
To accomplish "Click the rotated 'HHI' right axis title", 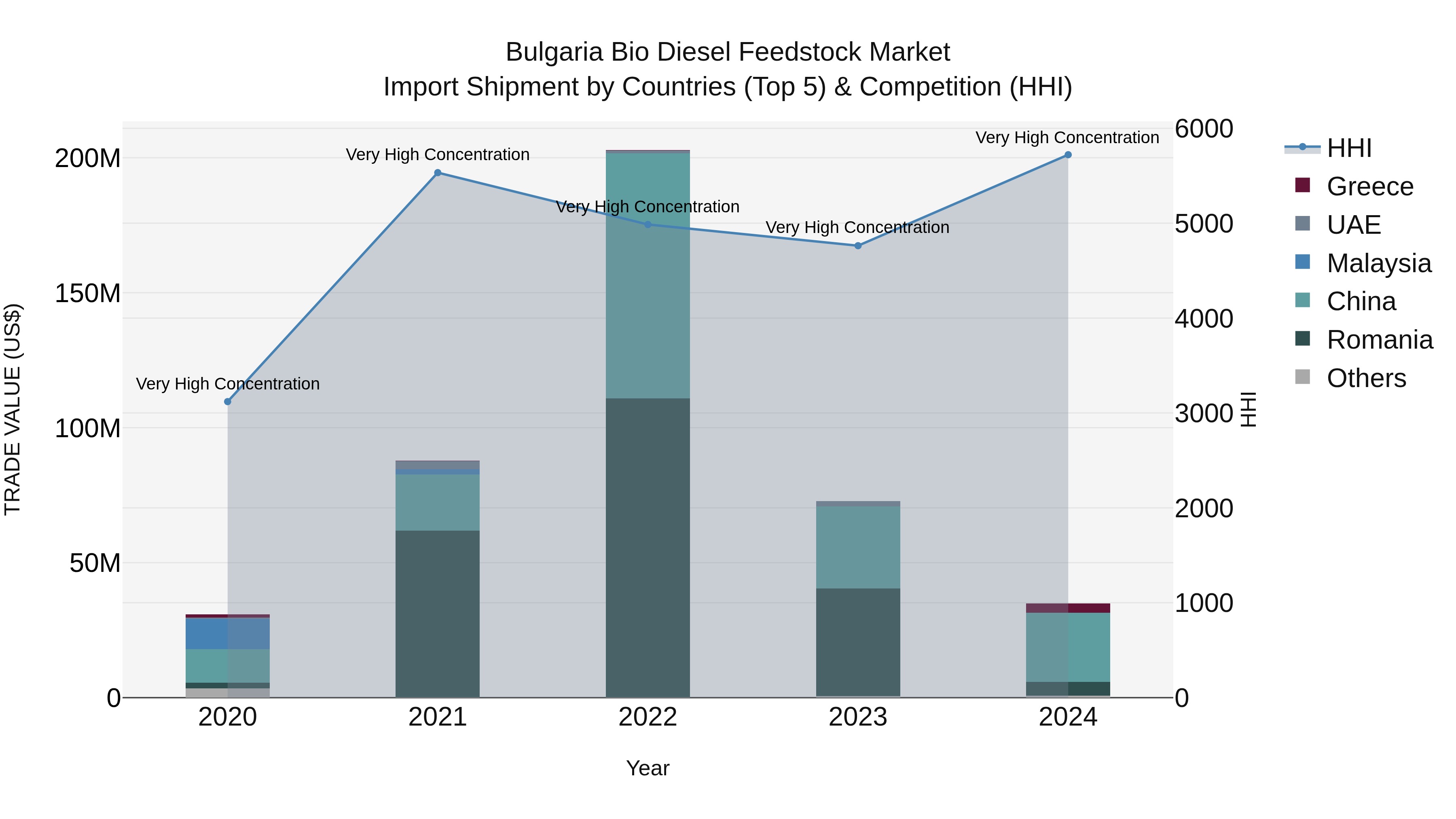I will click(x=1247, y=409).
